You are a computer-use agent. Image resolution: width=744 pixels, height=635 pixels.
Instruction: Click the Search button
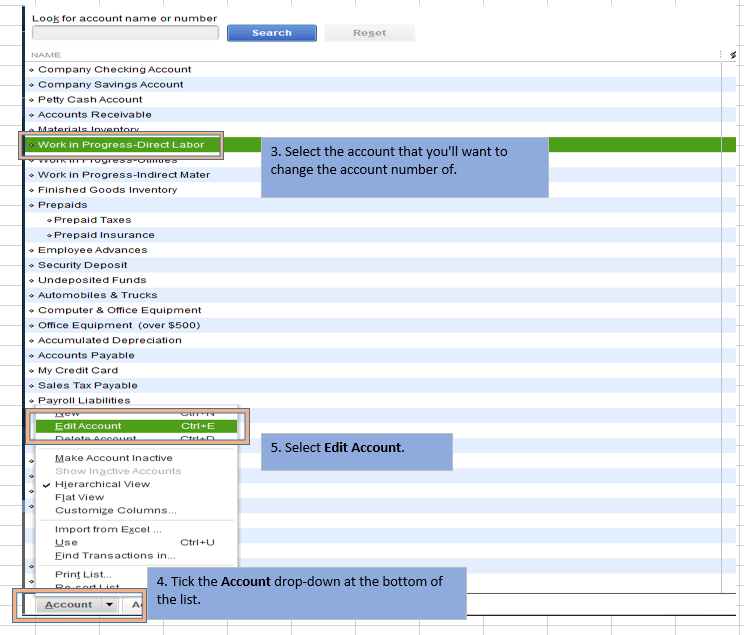tap(272, 33)
